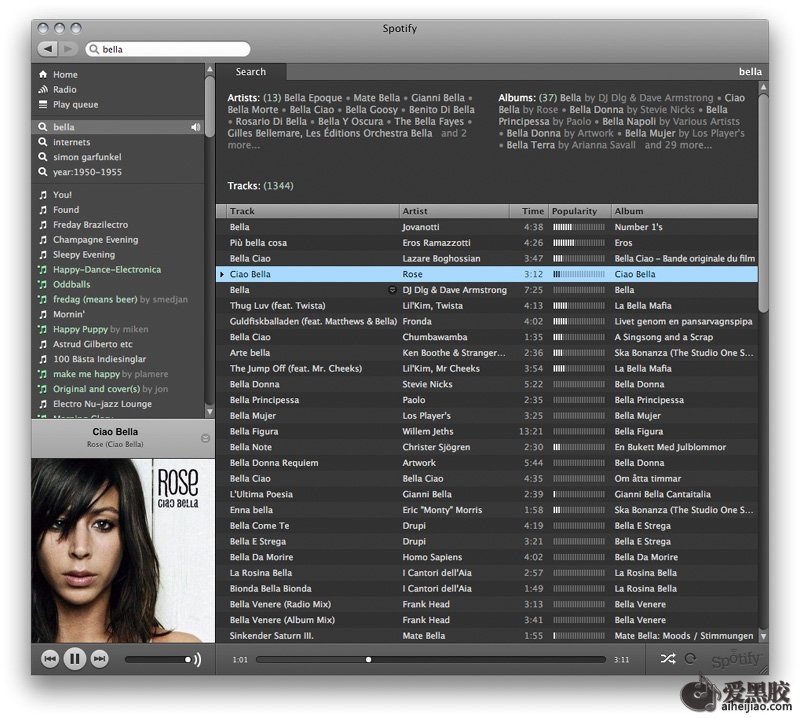Sort by Time column header

coord(529,211)
